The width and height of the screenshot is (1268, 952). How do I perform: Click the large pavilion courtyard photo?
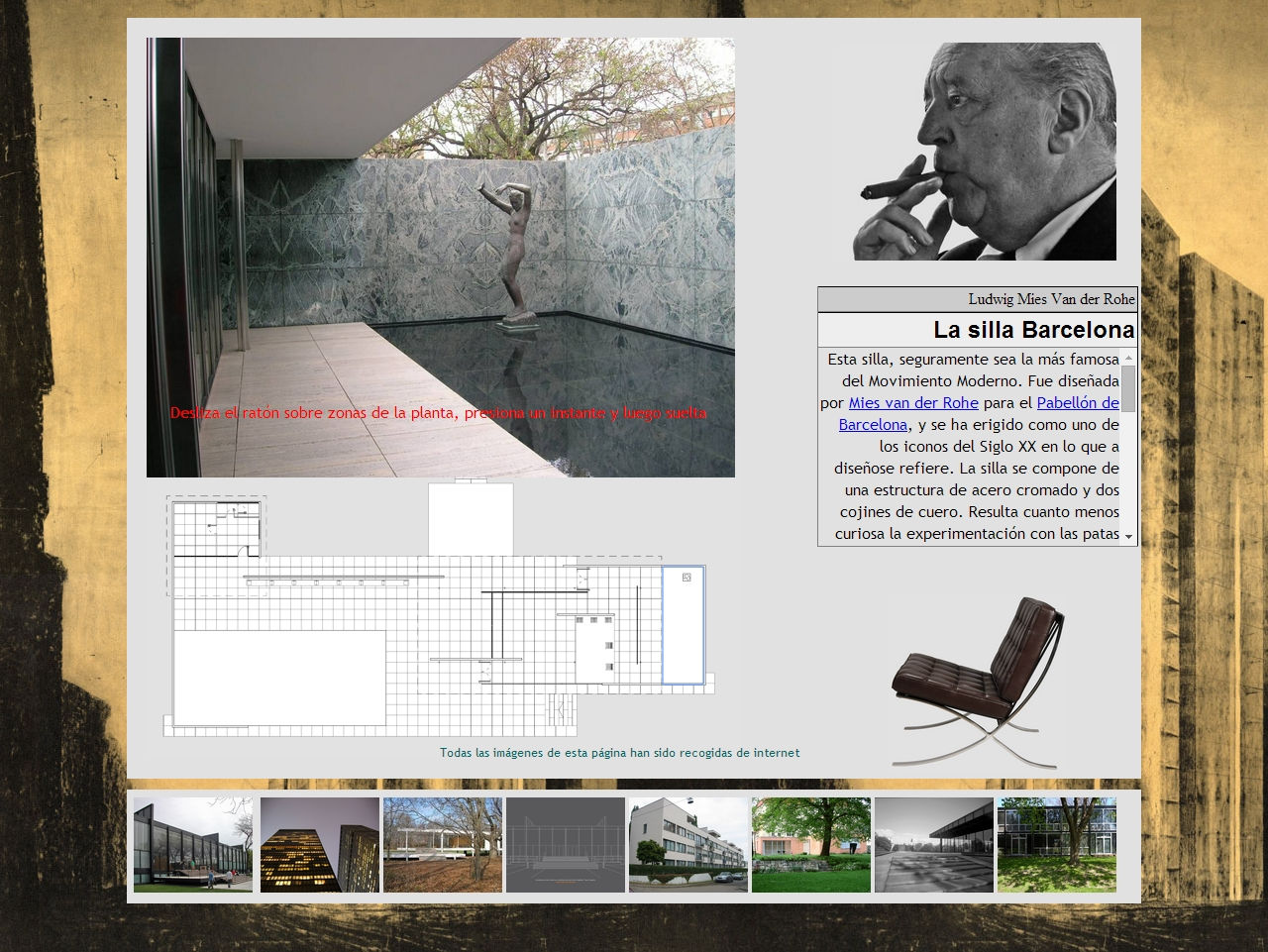(441, 258)
